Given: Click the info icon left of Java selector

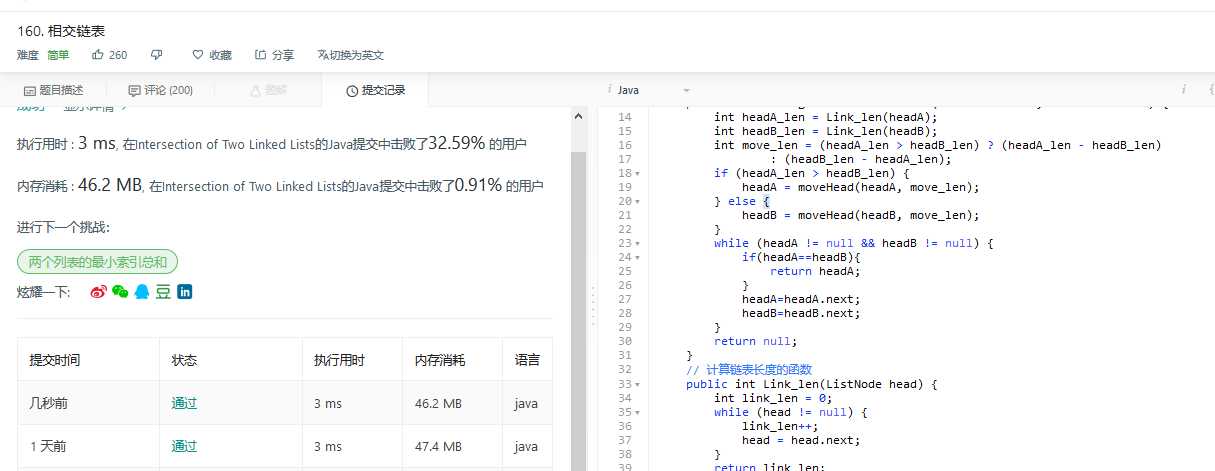Looking at the screenshot, I should (608, 90).
